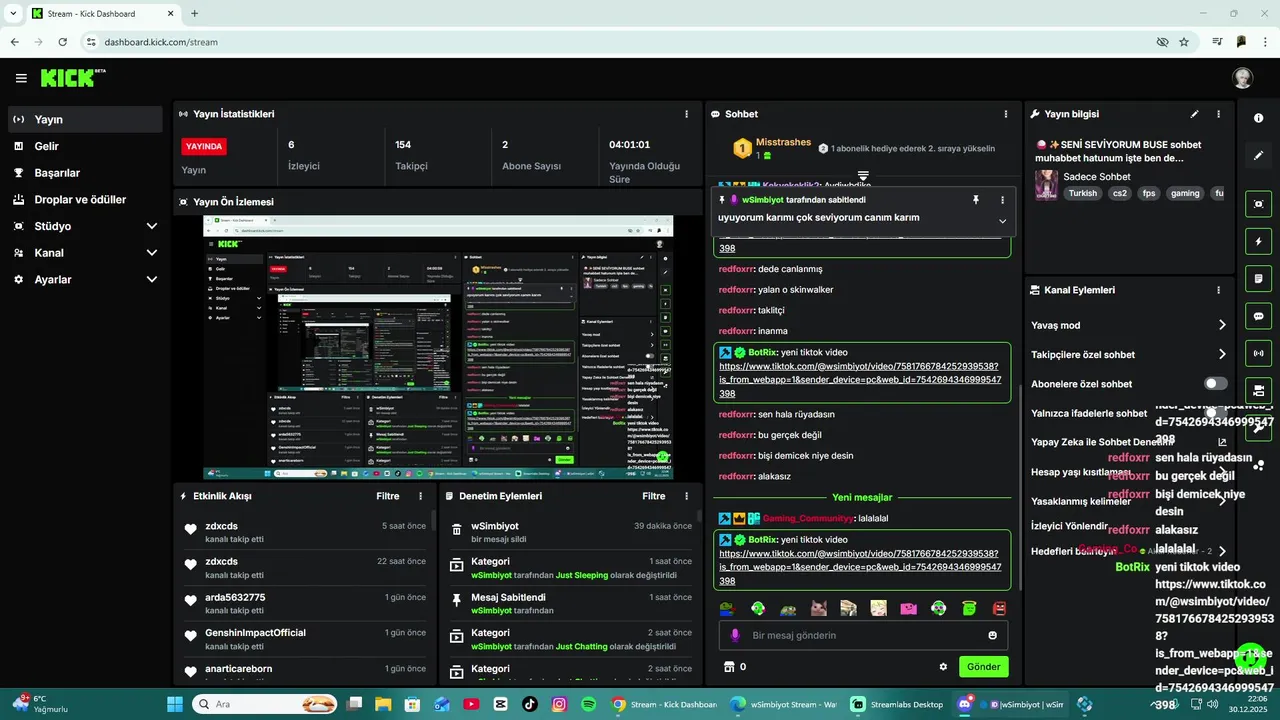Click the Windows Start button
Viewport: 1280px width, 720px height.
tap(175, 704)
